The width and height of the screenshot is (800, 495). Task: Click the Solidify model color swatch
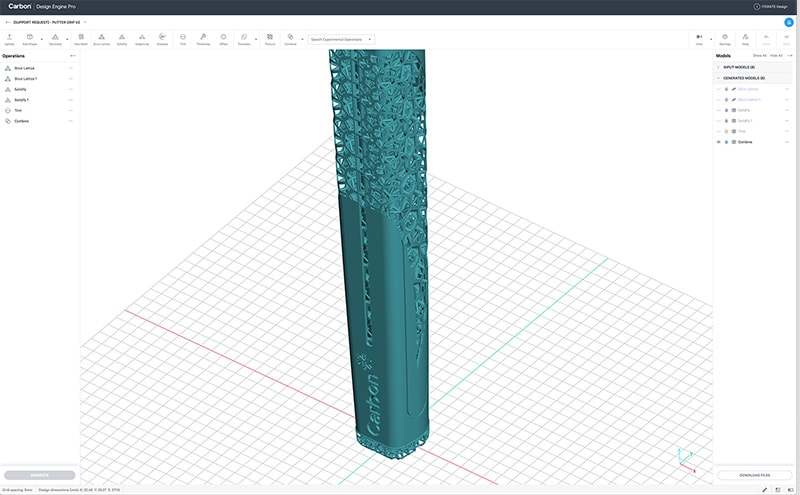[x=727, y=110]
